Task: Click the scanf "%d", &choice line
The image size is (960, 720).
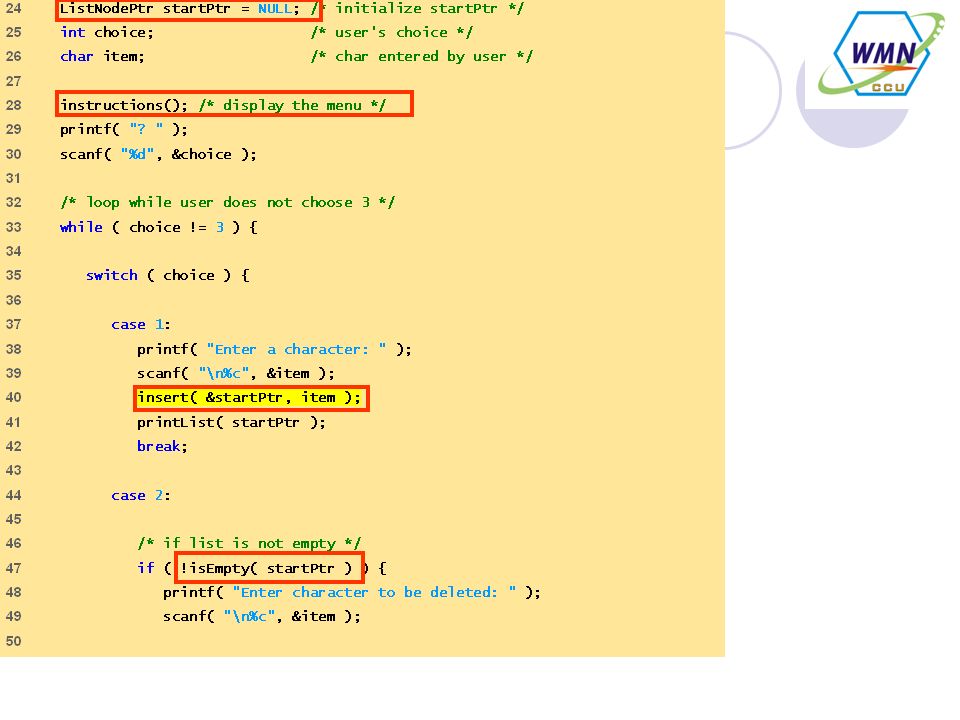Action: (x=158, y=154)
